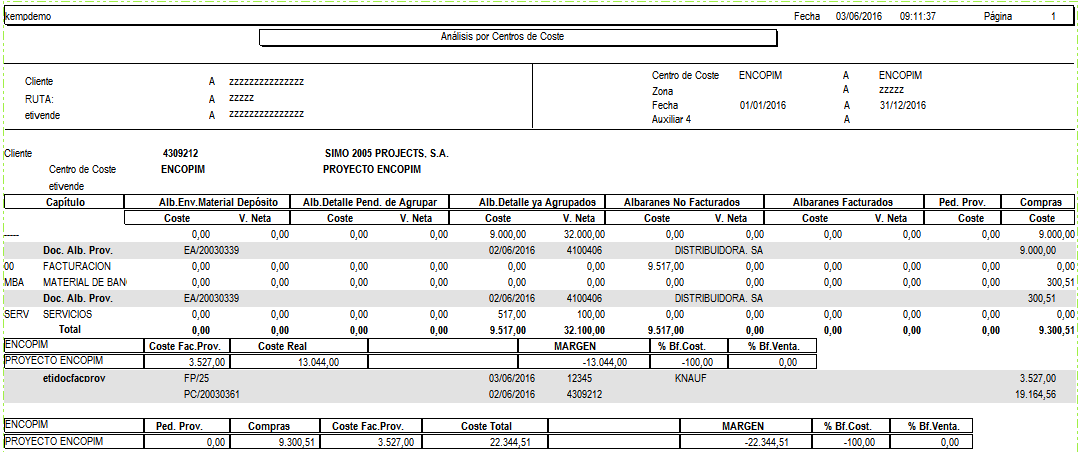Click the value '32.000,00' in first row
The height and width of the screenshot is (452, 1080).
[583, 235]
